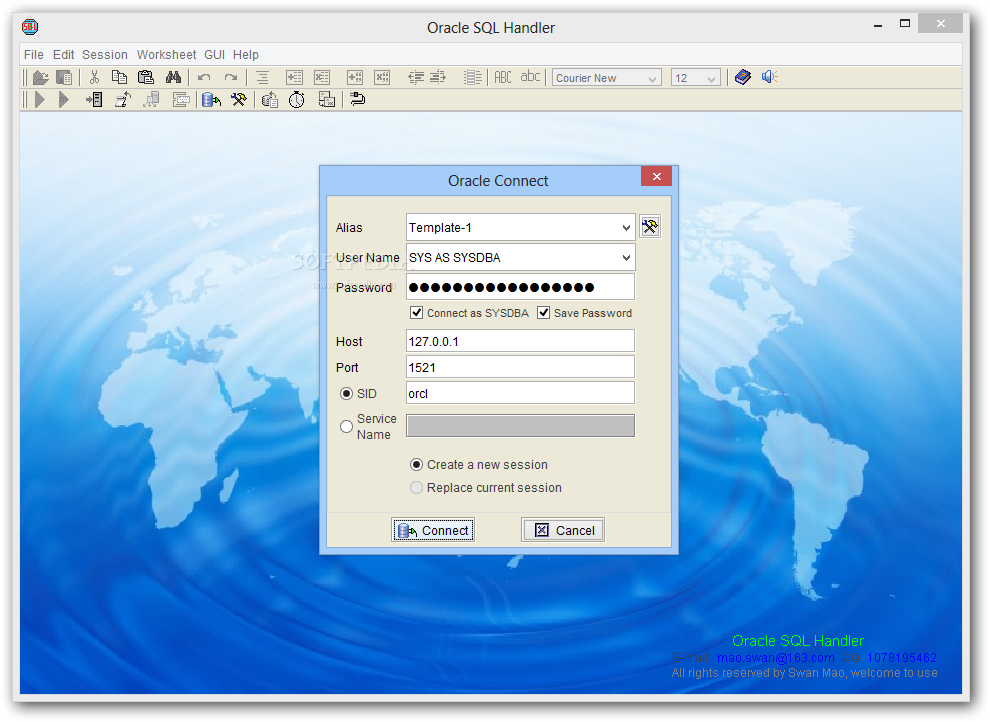Click the uppercase ABC toolbar icon
This screenshot has height=722, width=990.
coord(503,77)
